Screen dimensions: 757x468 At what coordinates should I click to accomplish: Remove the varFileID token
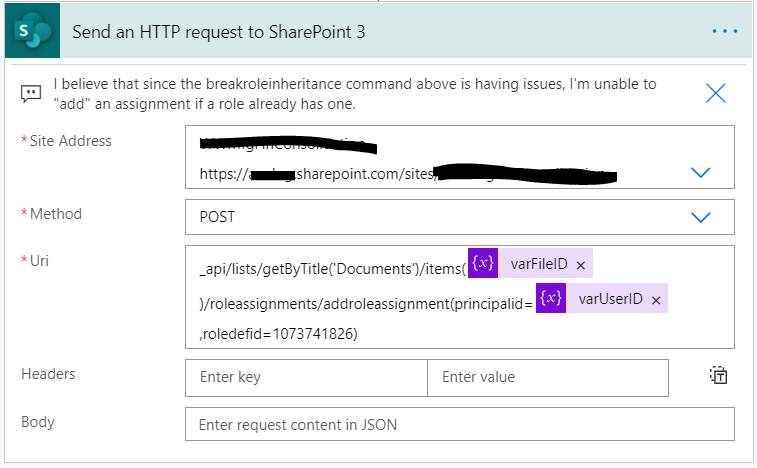click(581, 265)
